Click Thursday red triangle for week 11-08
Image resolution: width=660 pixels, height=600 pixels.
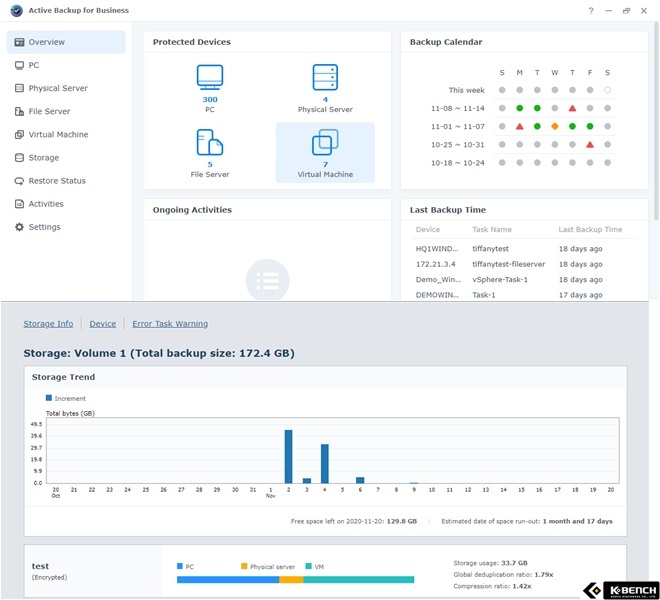pos(572,108)
